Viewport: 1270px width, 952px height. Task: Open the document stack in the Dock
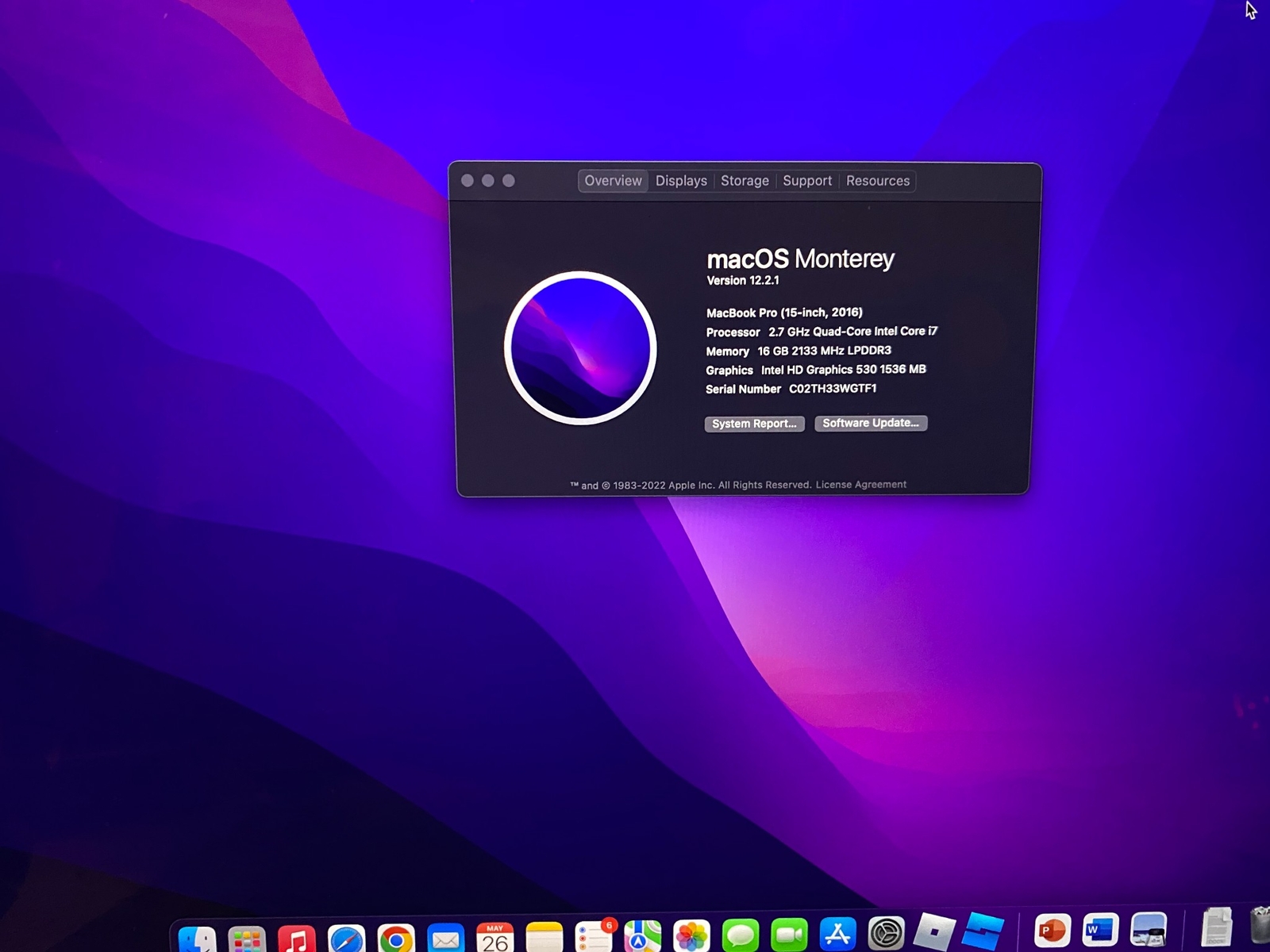(x=1217, y=927)
